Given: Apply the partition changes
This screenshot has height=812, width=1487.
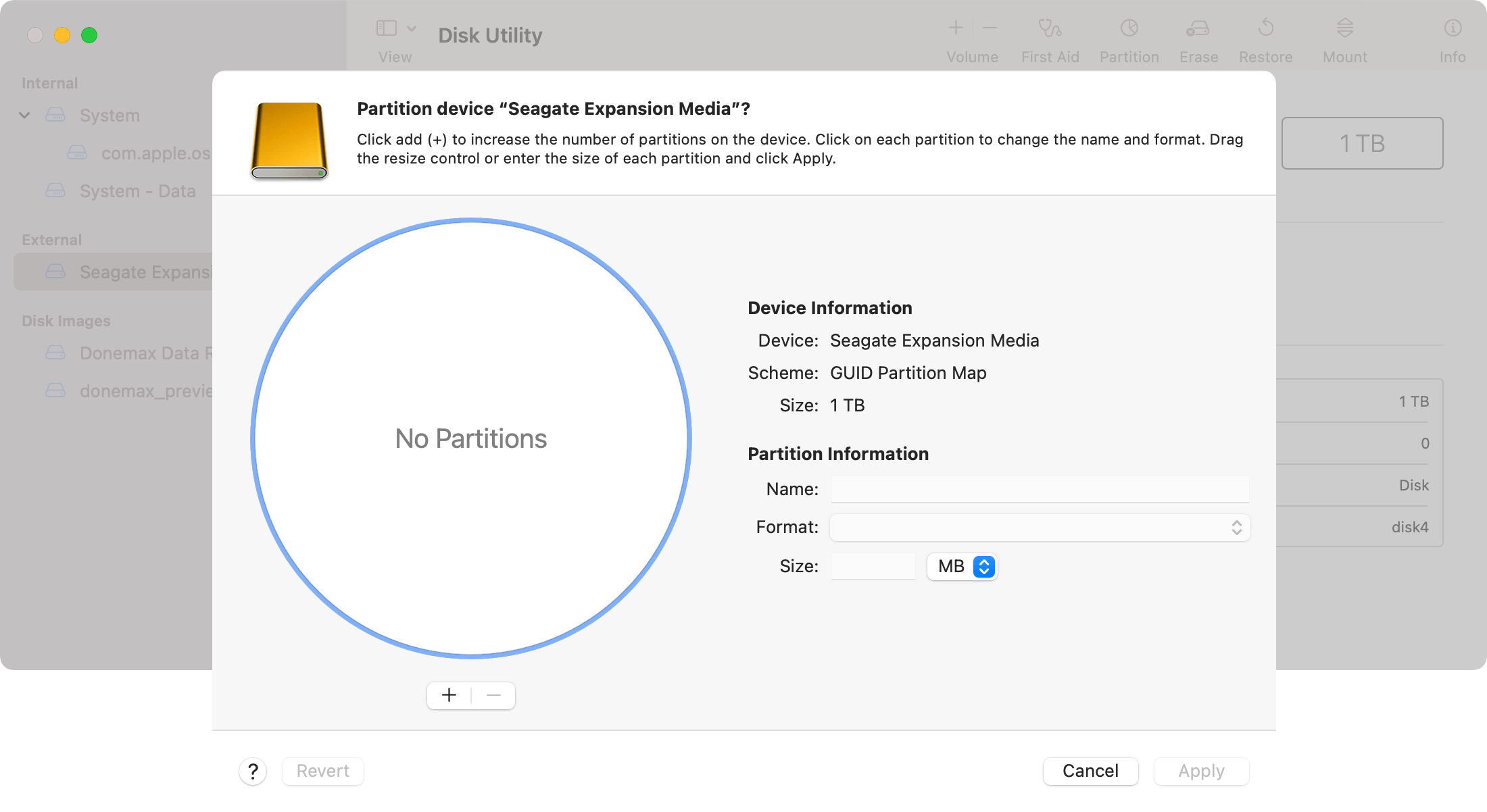Looking at the screenshot, I should tap(1201, 770).
